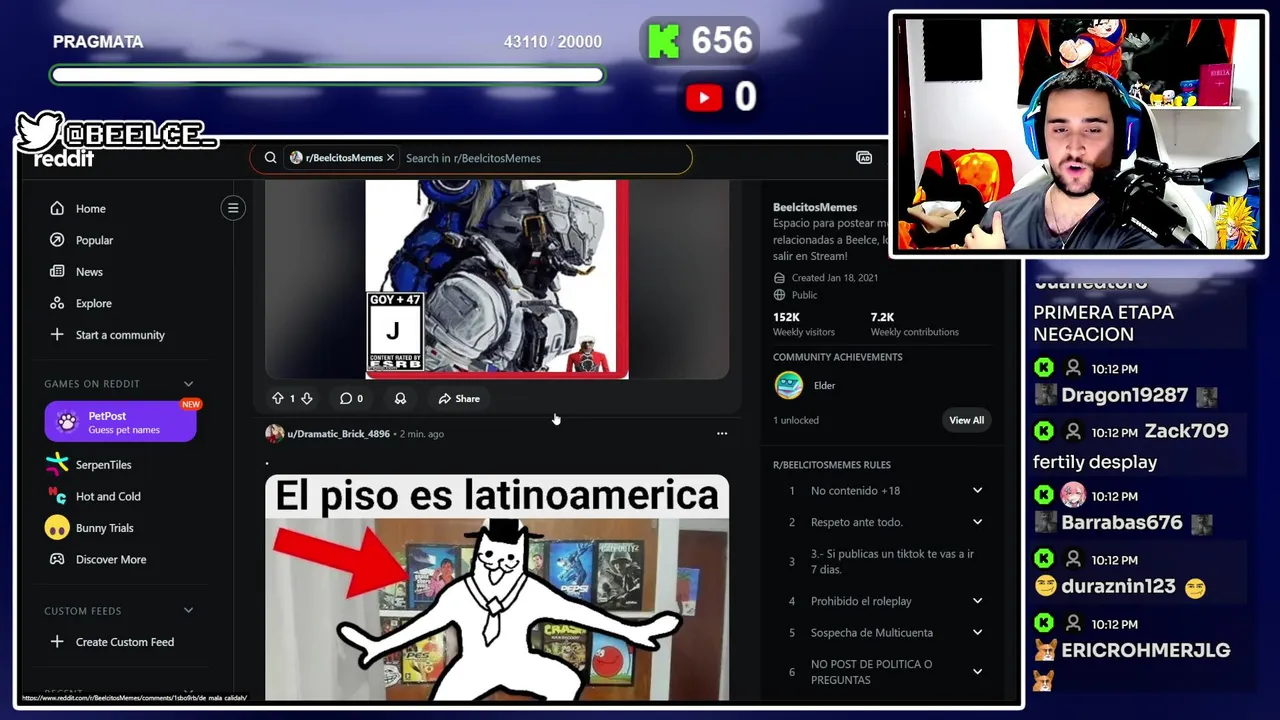
Task: Click the Dramatic_Brick_4896 user avatar
Action: tap(274, 433)
